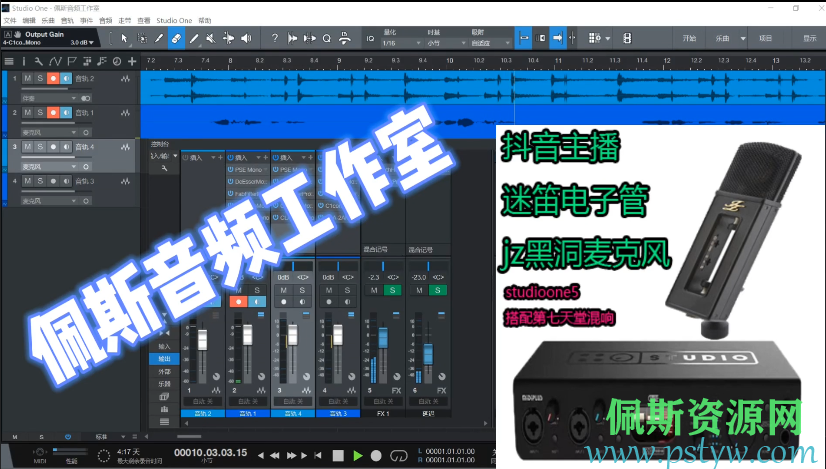Open macro toolbar grid dropdown arrow

[x=608, y=38]
